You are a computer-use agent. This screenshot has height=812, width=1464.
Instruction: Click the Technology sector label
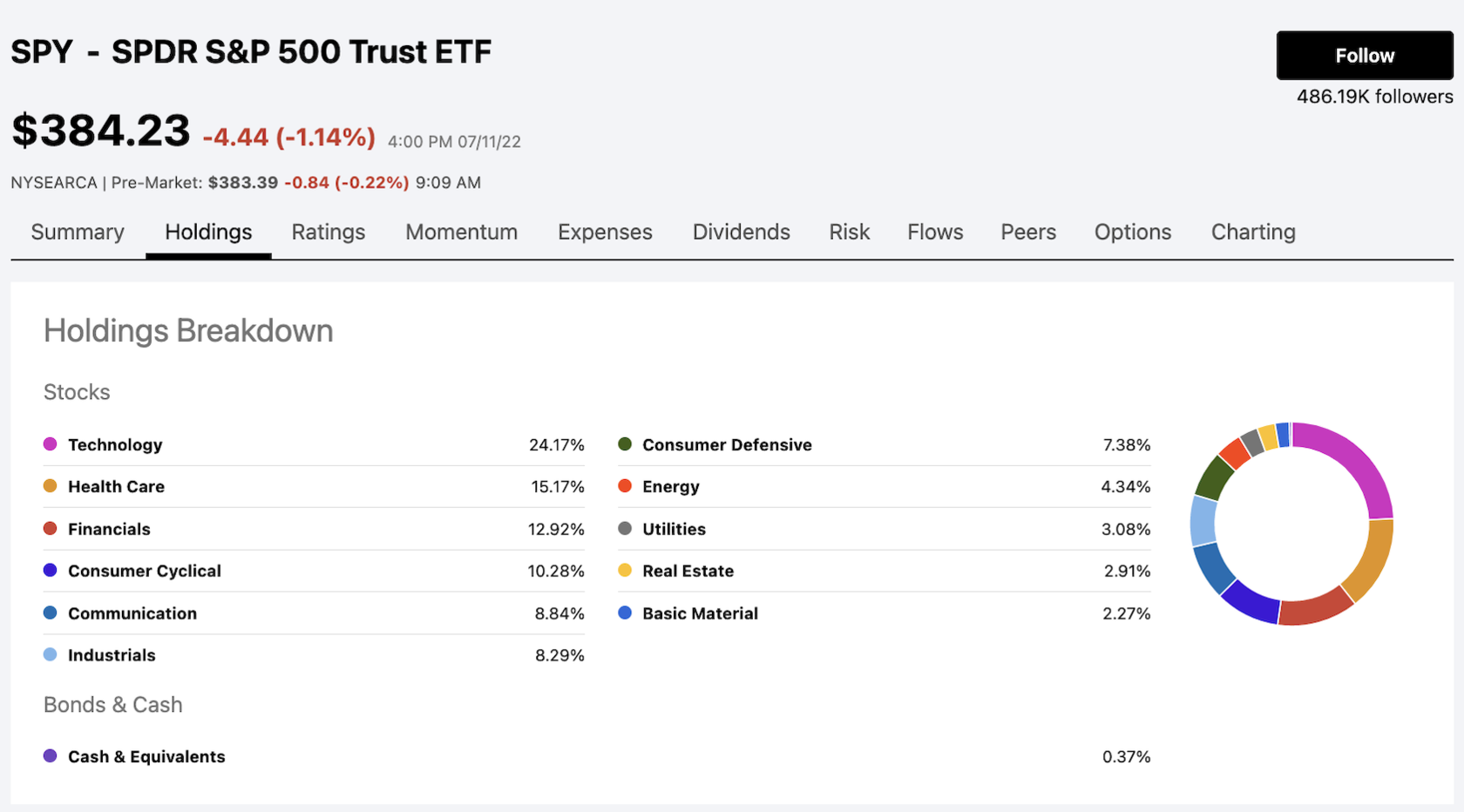click(115, 444)
